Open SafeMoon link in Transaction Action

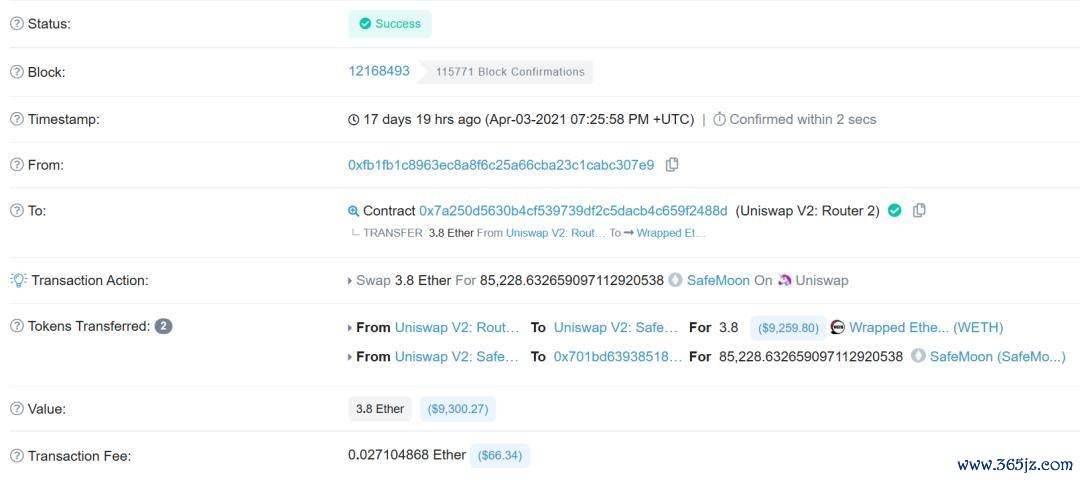tap(718, 280)
